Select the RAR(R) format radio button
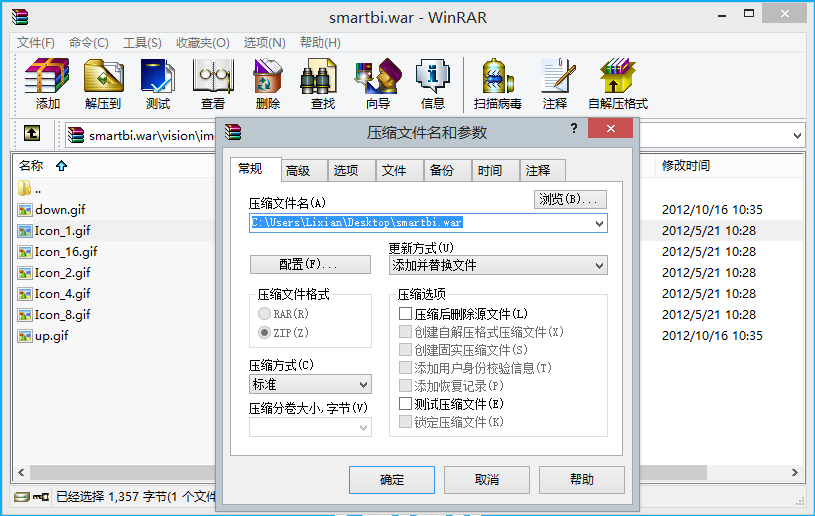 (x=265, y=314)
